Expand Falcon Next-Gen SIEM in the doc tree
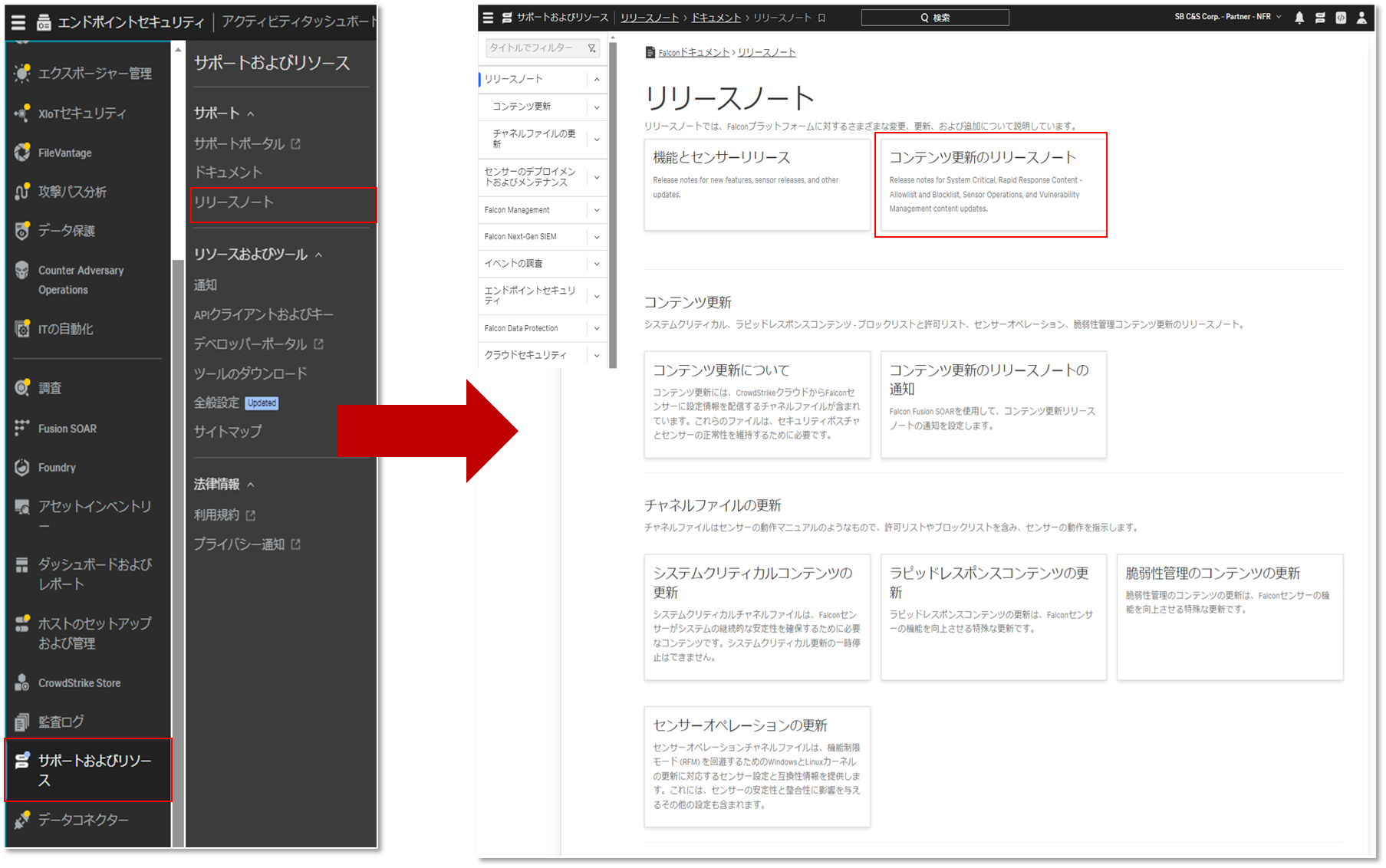 click(x=597, y=237)
